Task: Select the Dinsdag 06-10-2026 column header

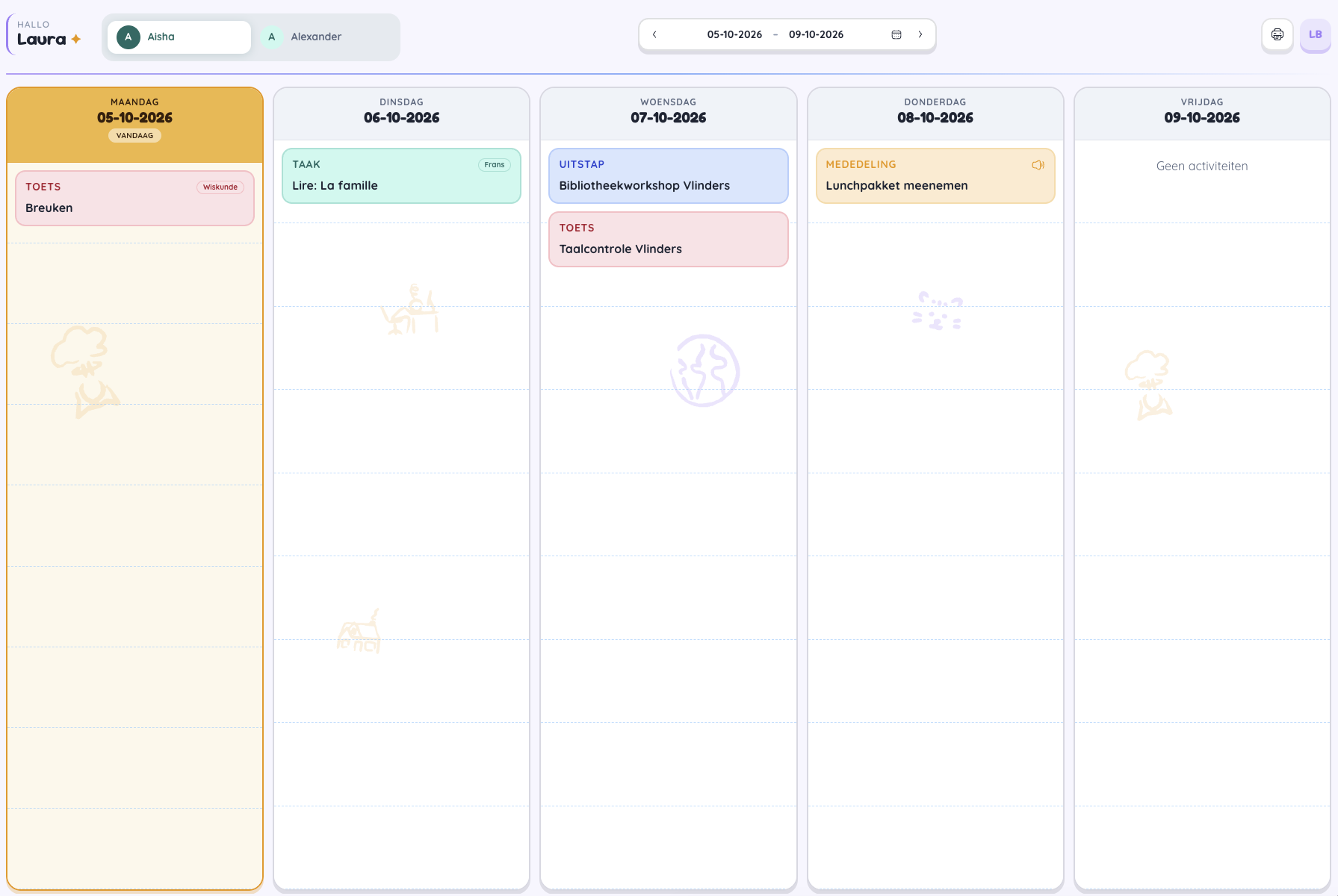Action: tap(401, 113)
